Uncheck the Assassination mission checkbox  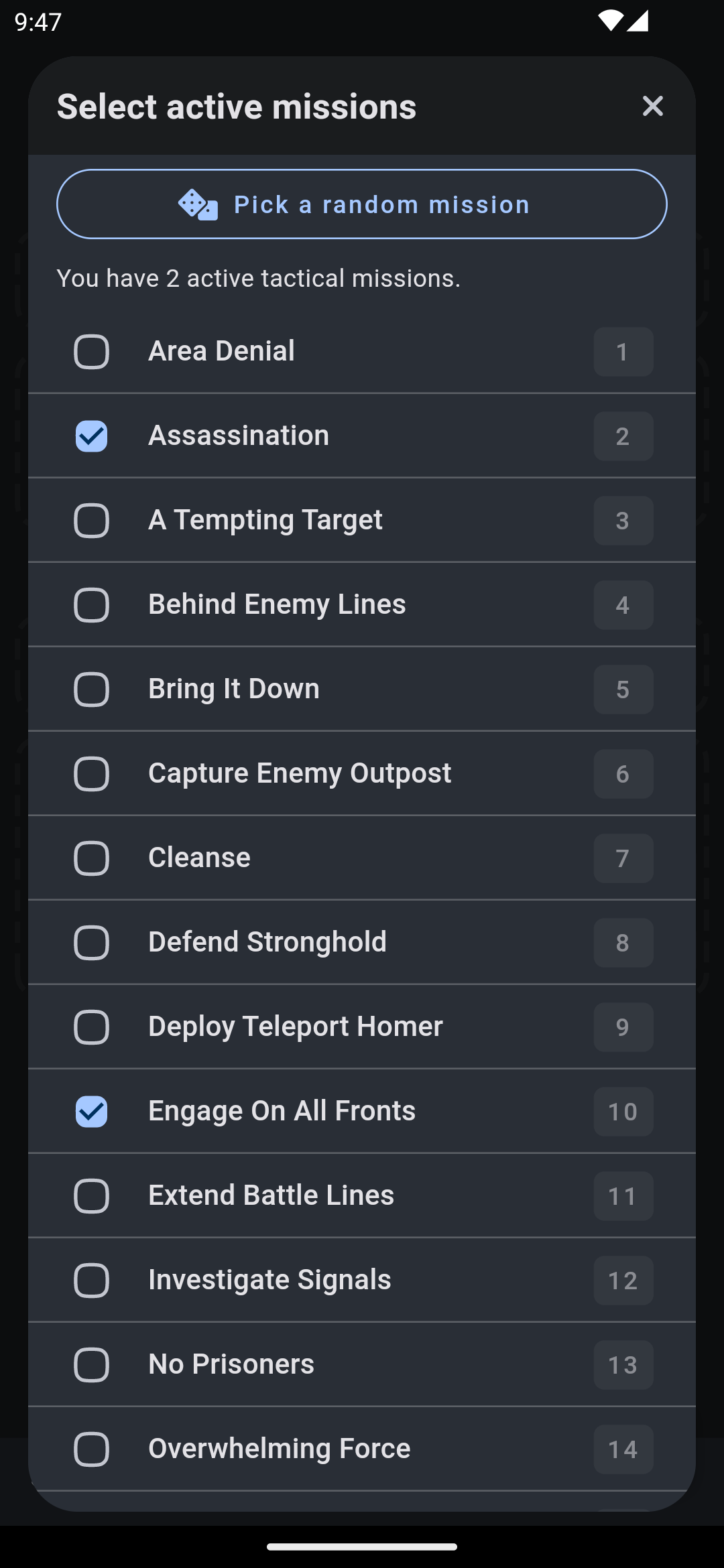tap(91, 436)
